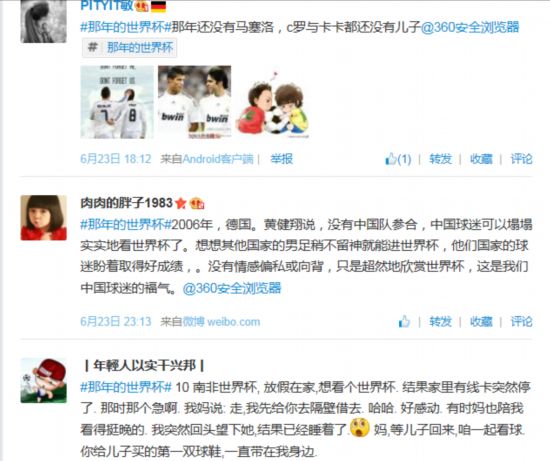Open the bwin jersey players photo
550x461 pixels.
195,102
